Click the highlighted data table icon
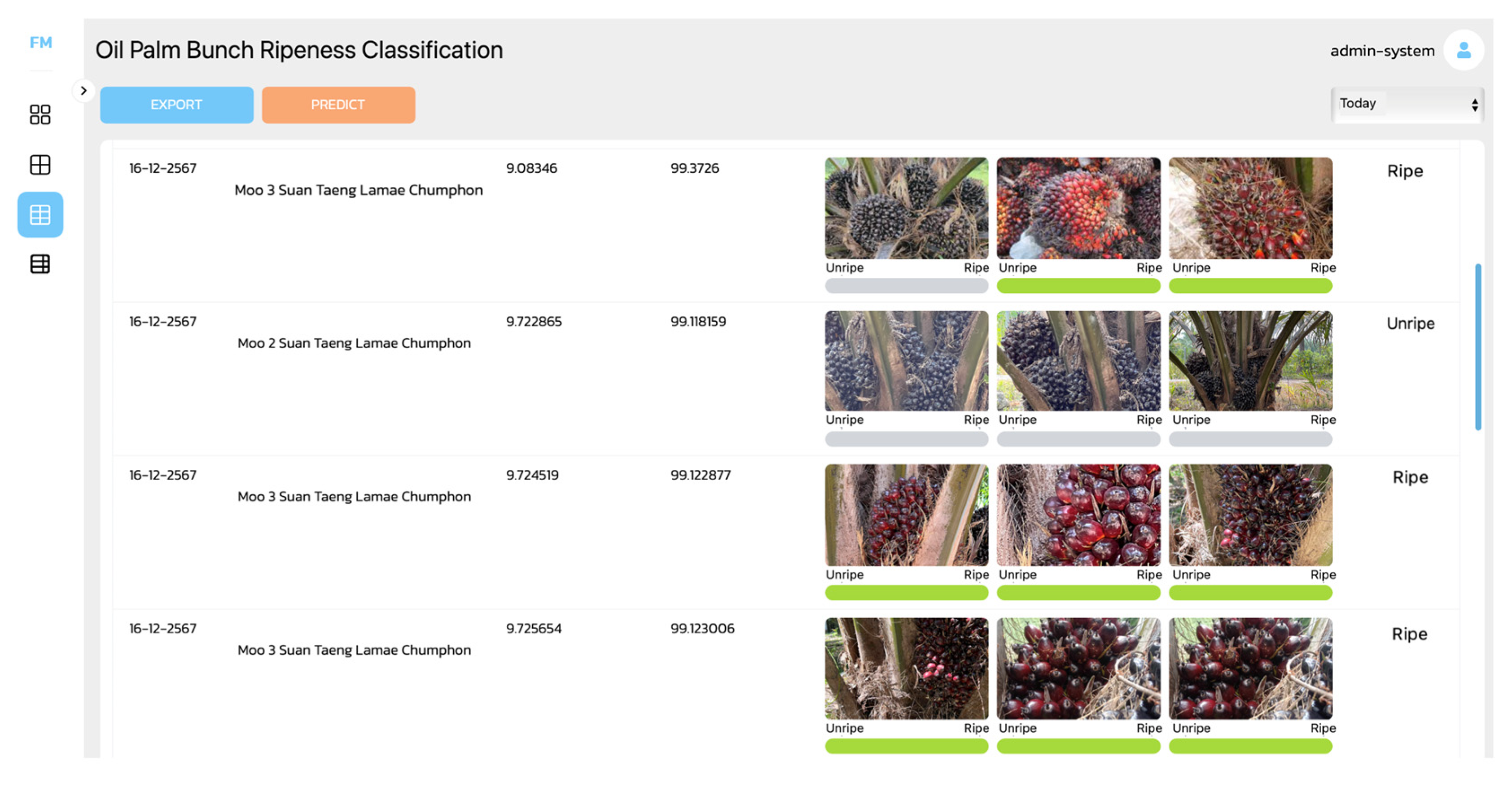 [x=40, y=215]
